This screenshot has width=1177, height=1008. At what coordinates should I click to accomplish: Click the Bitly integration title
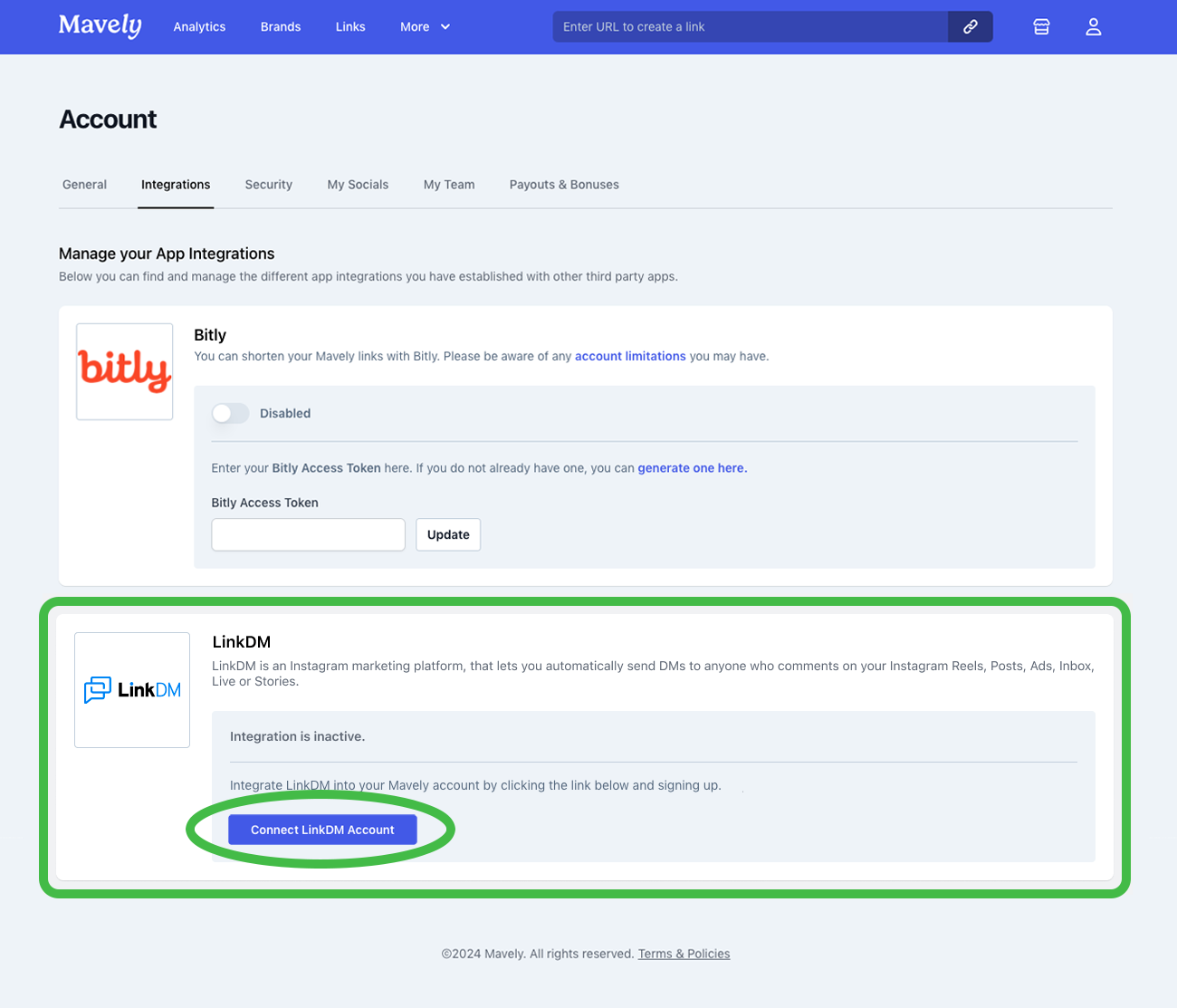pyautogui.click(x=210, y=335)
